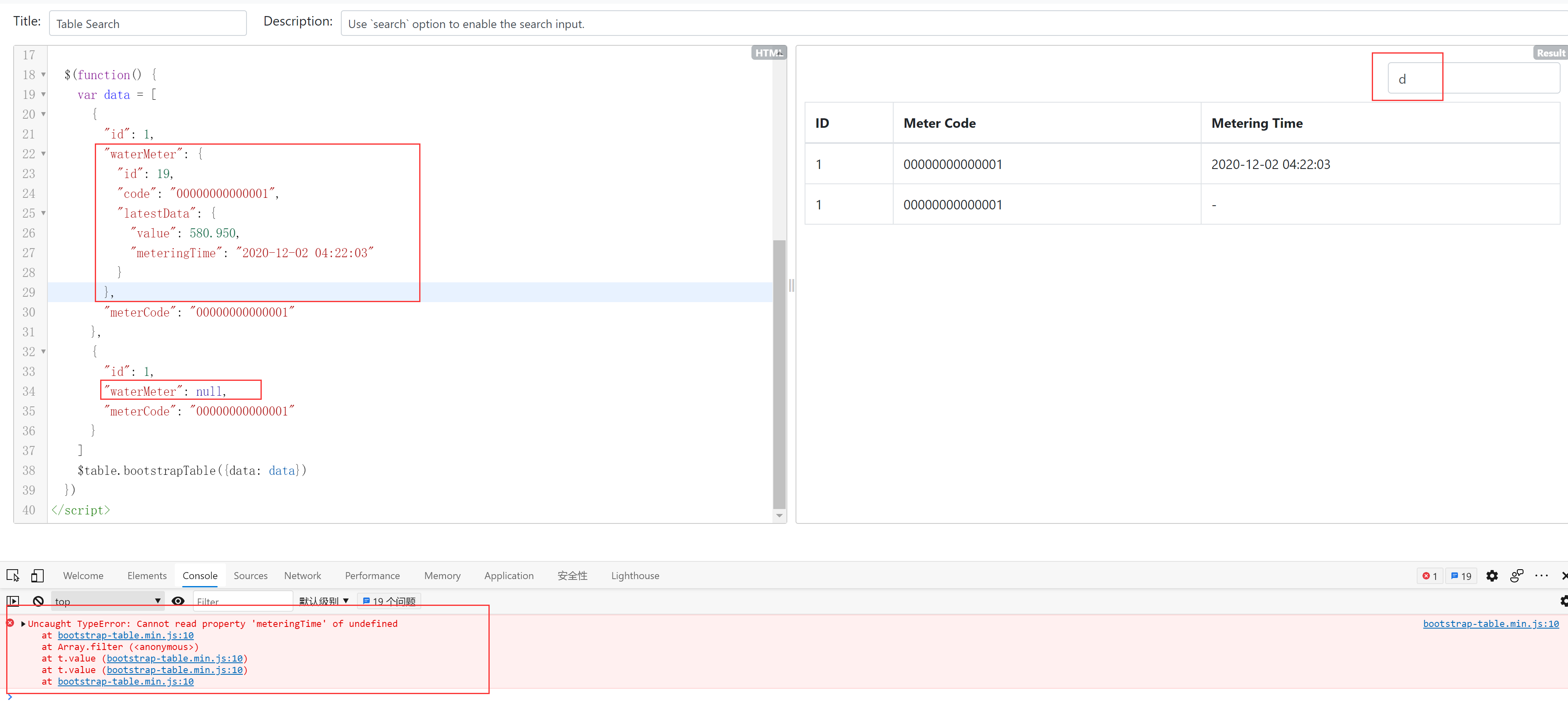Click the blue issues count badge showing 19
The width and height of the screenshot is (1568, 718).
point(1461,576)
